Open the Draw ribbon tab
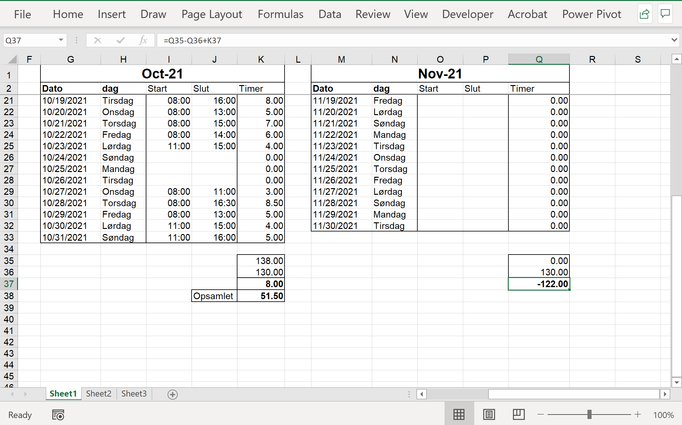The image size is (682, 425). click(x=153, y=14)
